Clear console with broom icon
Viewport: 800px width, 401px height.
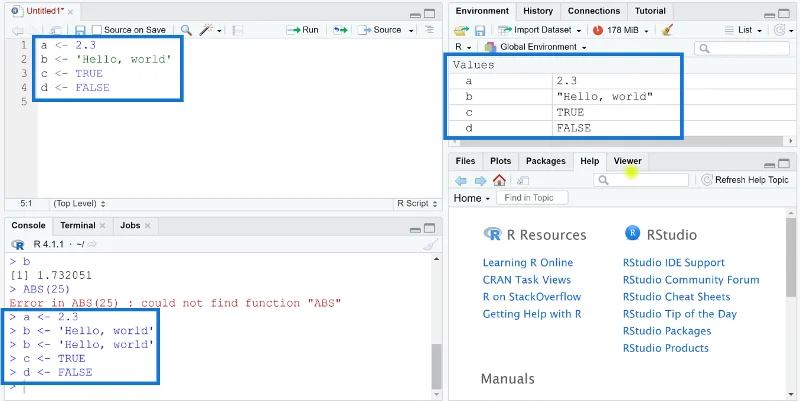coord(431,245)
